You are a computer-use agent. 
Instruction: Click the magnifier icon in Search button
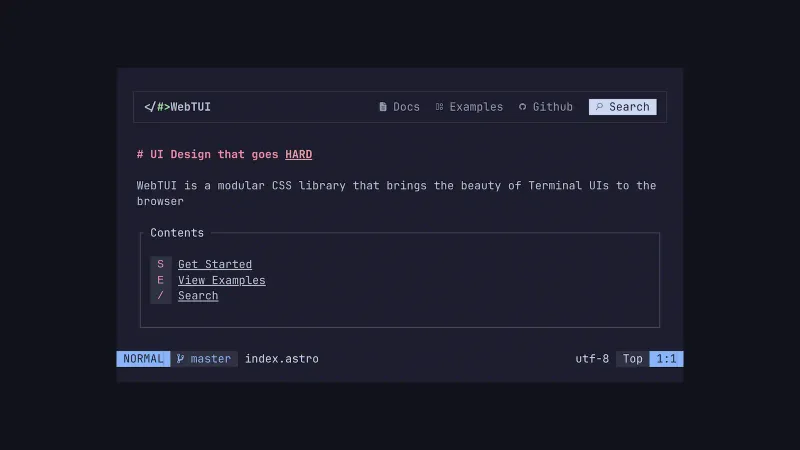[x=599, y=107]
